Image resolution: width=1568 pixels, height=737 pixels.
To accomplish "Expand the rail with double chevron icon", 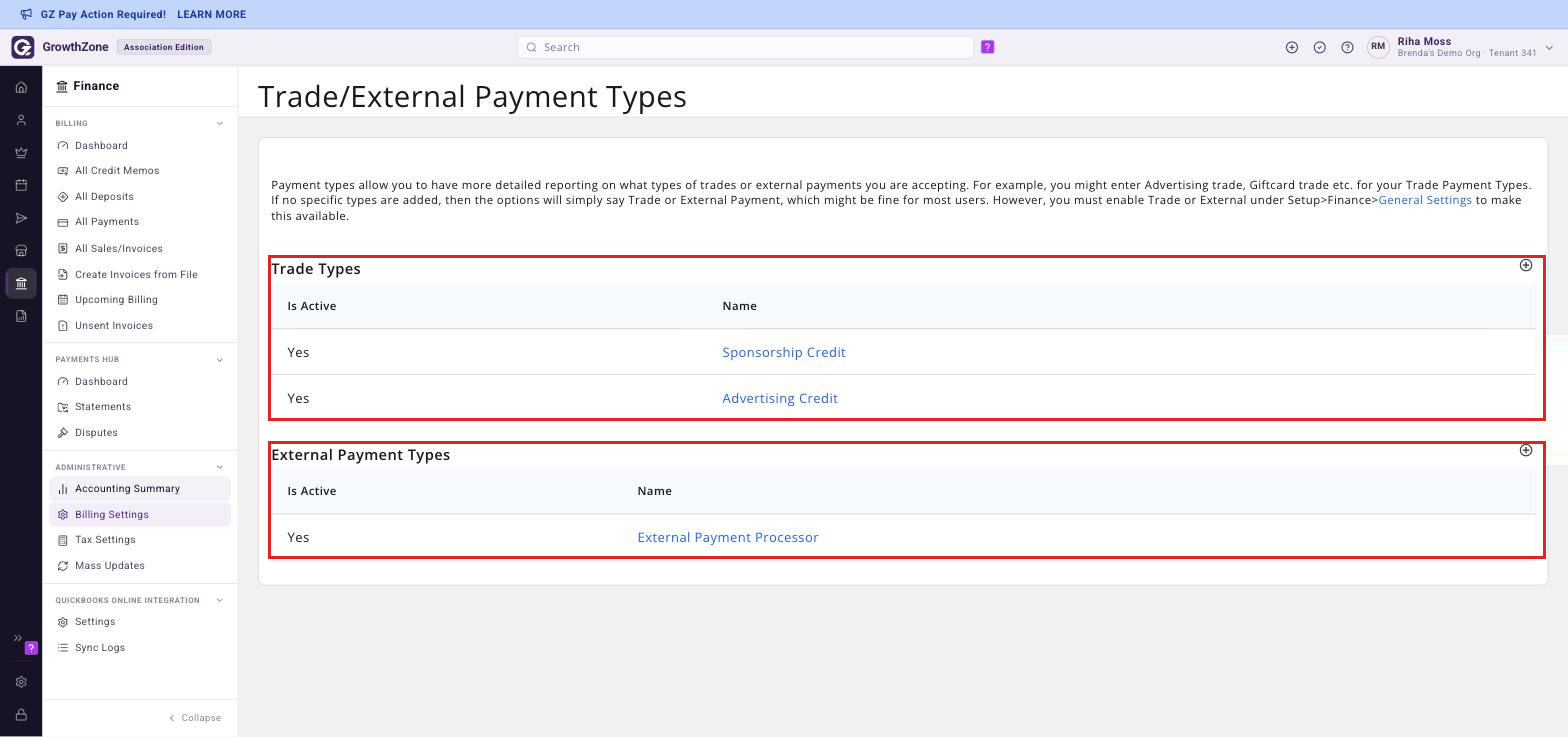I will (17, 638).
